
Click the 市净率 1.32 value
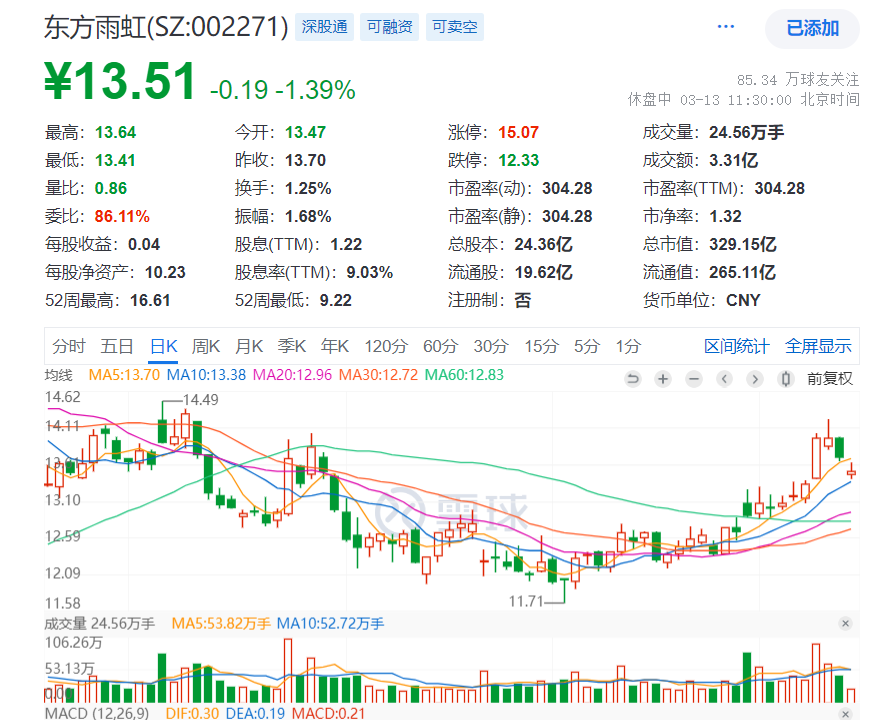tap(725, 217)
